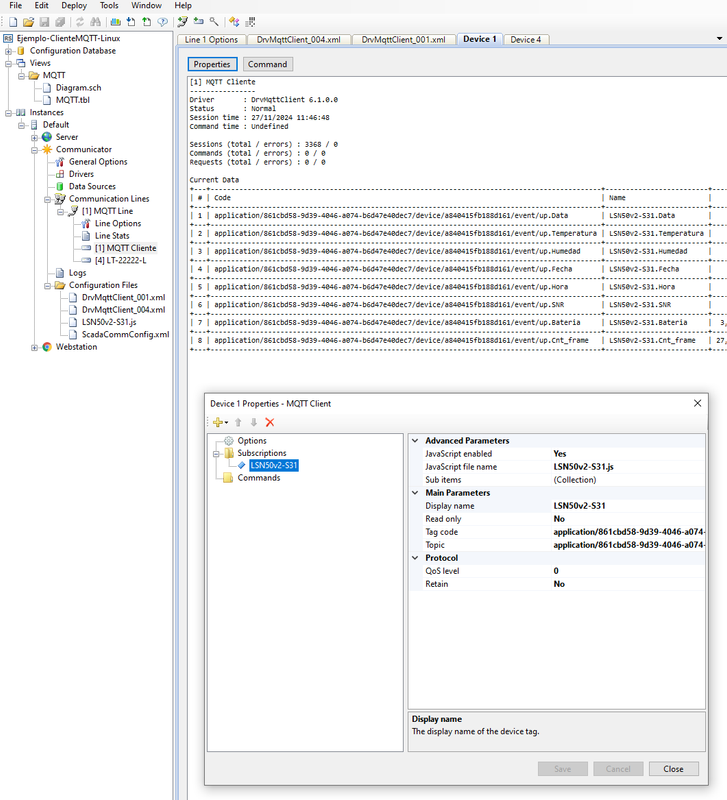Open the File menu

(x=15, y=6)
